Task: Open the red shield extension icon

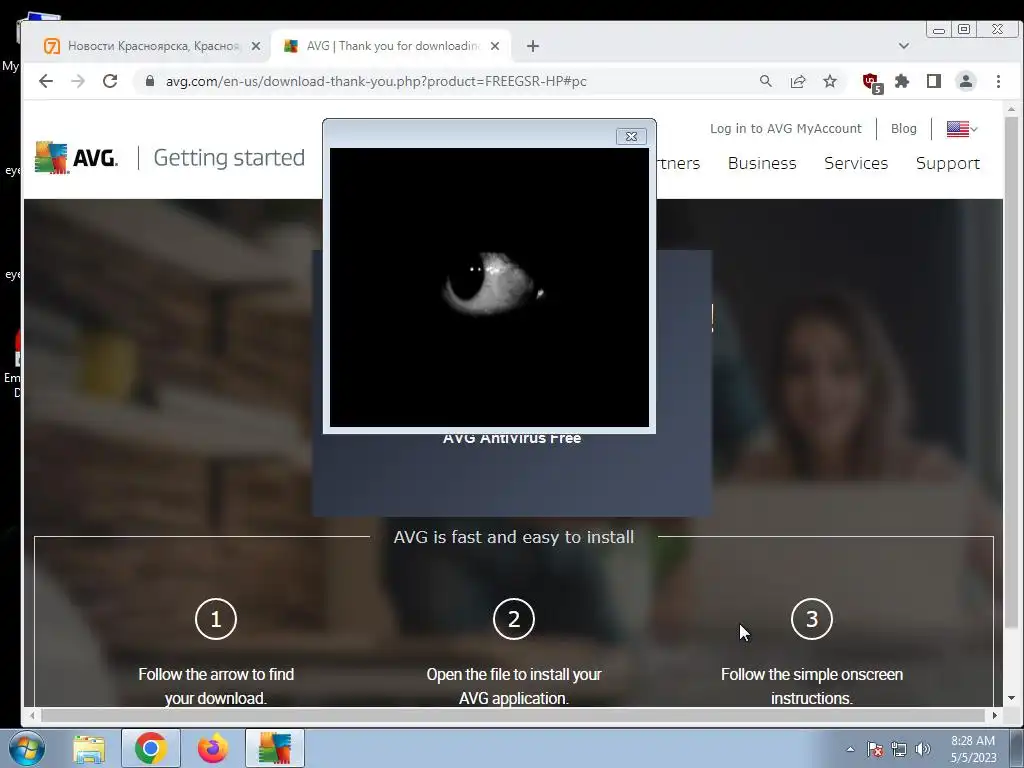Action: (872, 82)
